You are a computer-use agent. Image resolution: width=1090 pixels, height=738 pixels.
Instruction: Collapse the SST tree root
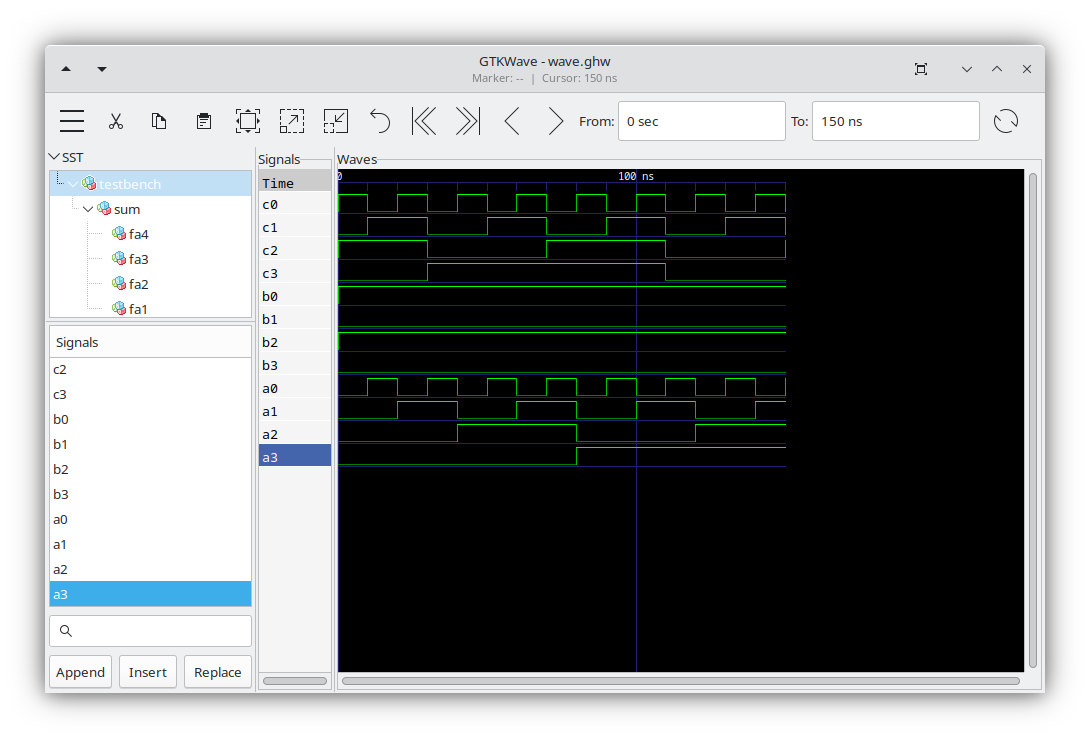(55, 157)
